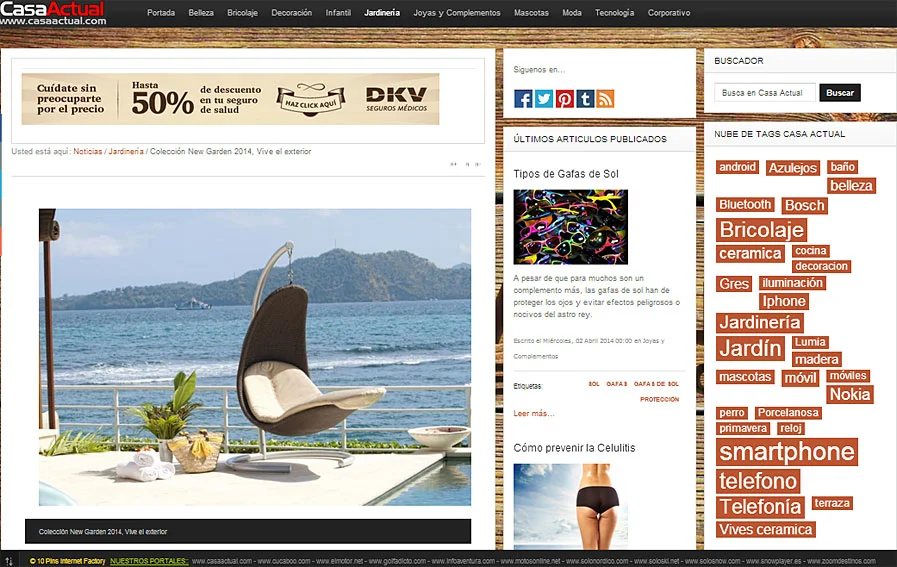Viewport: 897px width, 567px height.
Task: Select the madera tag
Action: [x=816, y=359]
